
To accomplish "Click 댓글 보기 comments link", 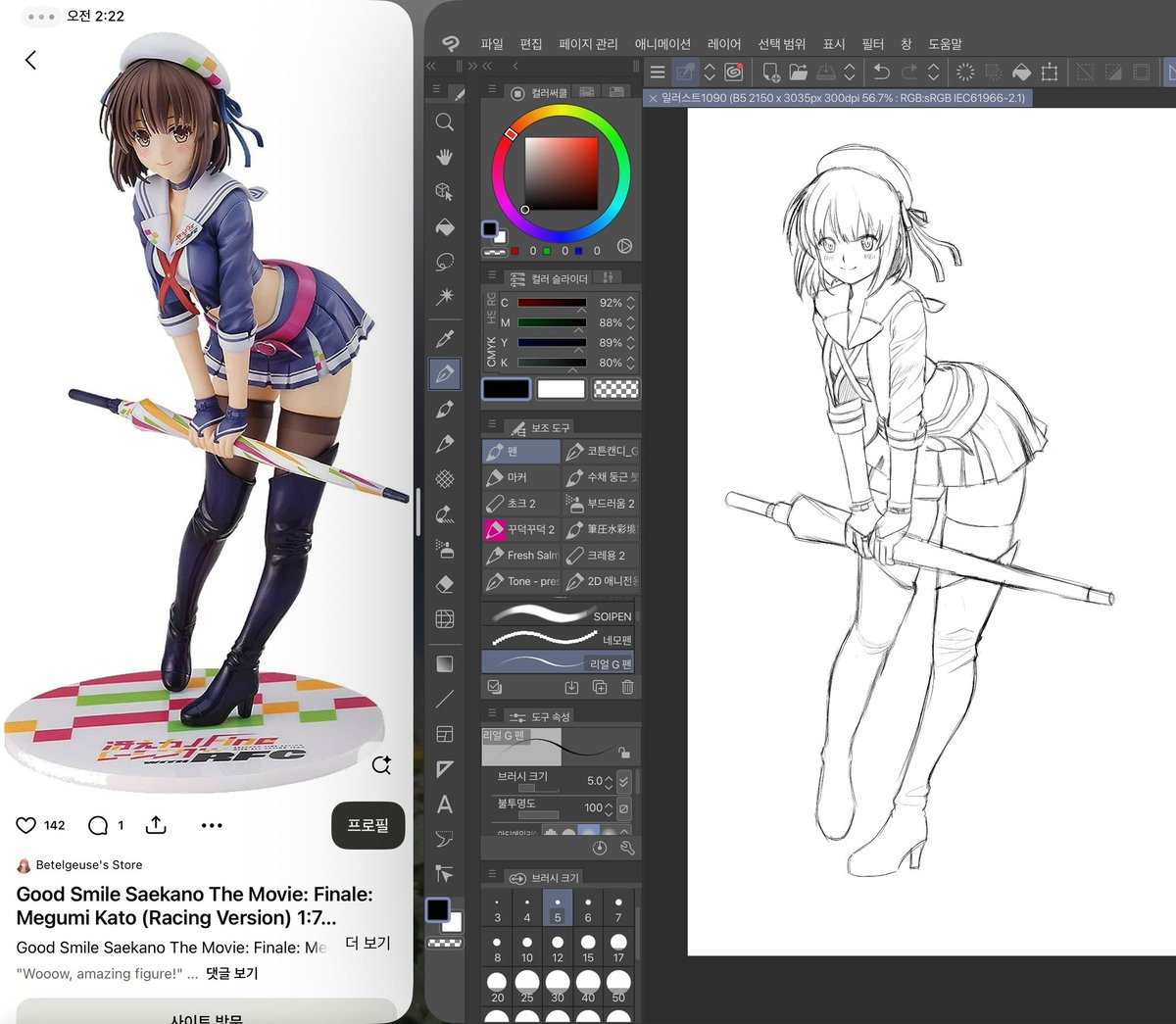I will pyautogui.click(x=231, y=973).
